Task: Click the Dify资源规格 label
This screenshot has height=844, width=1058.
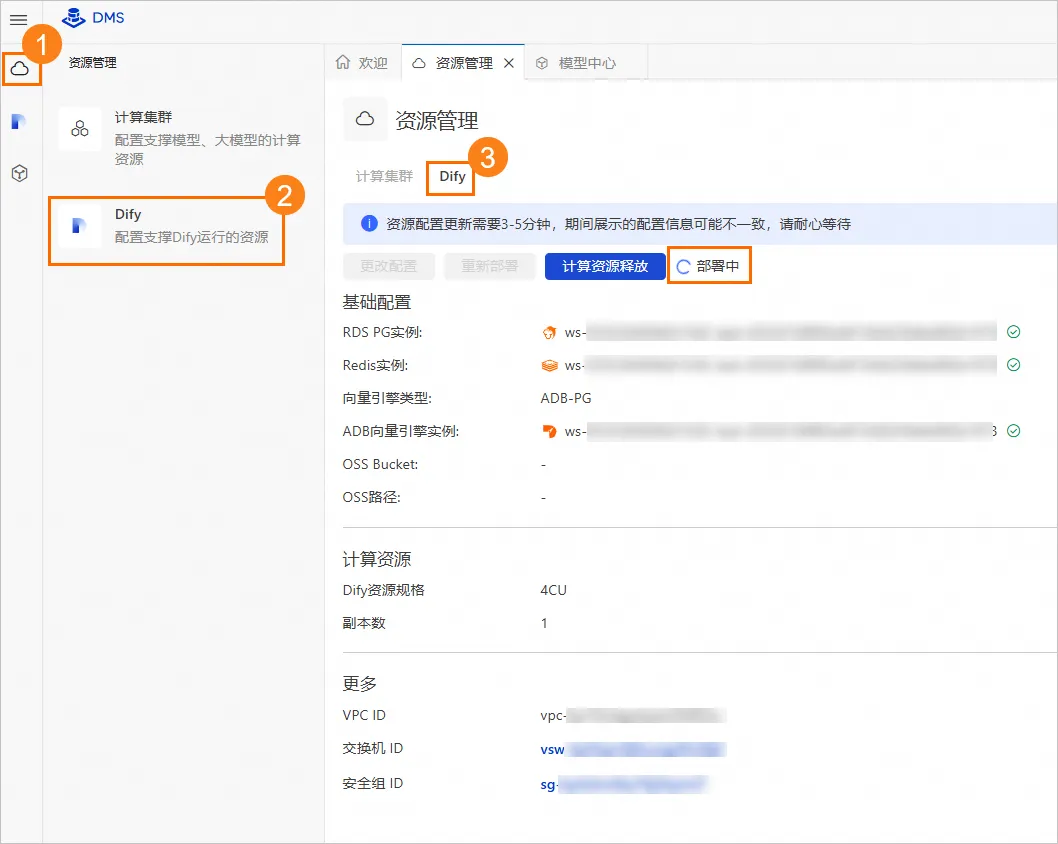Action: (x=383, y=590)
